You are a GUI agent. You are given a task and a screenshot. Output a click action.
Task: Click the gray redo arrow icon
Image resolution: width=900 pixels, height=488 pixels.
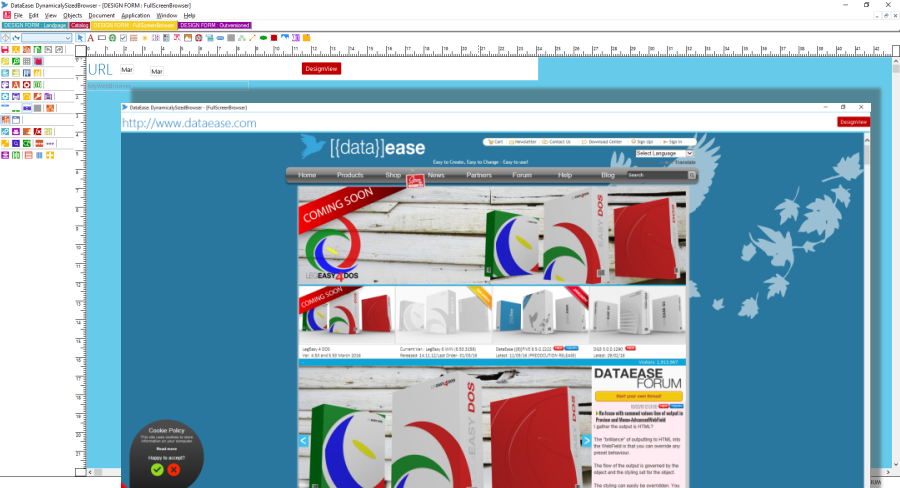pos(59,49)
